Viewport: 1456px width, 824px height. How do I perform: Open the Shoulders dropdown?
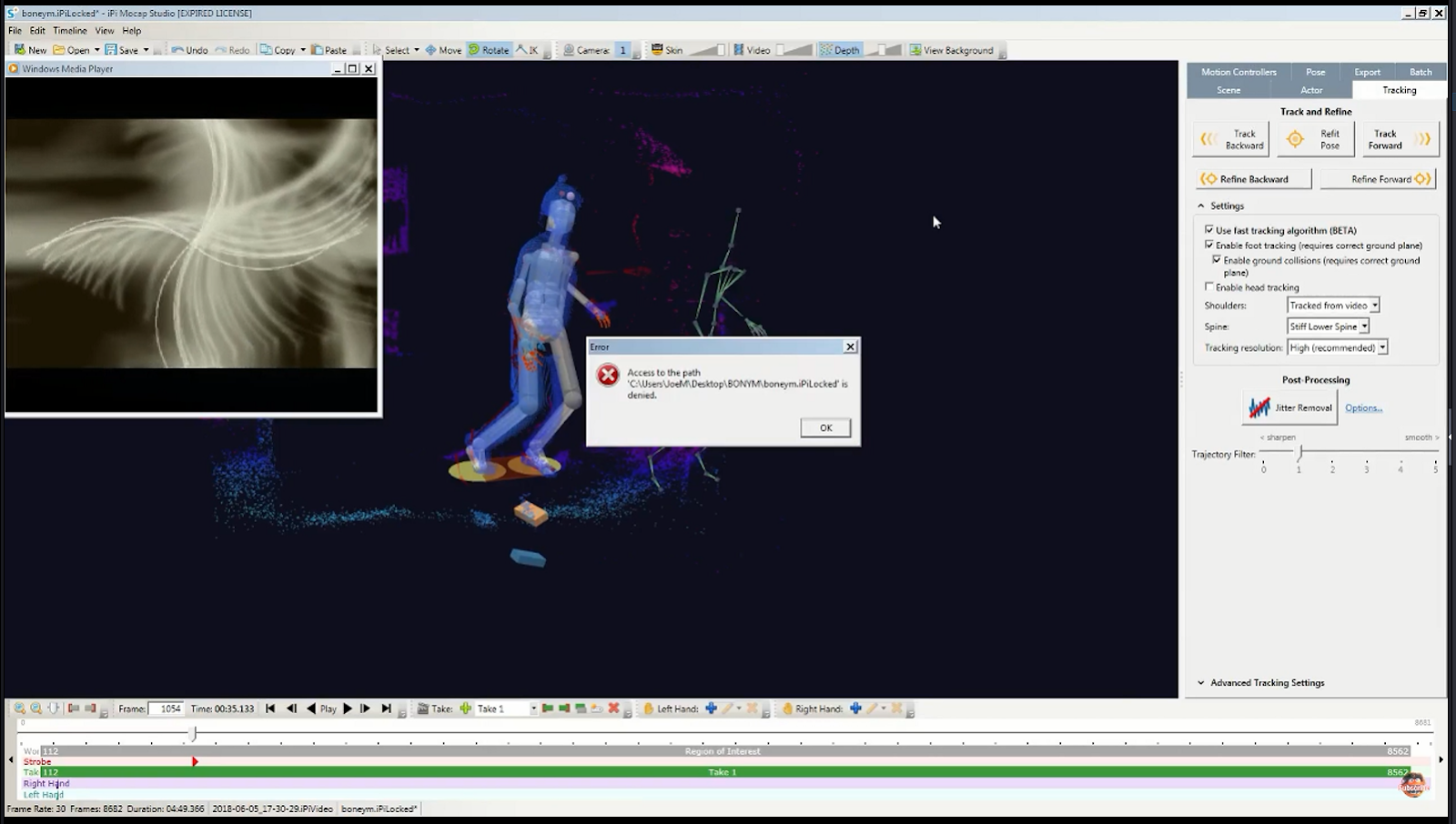tap(1333, 306)
